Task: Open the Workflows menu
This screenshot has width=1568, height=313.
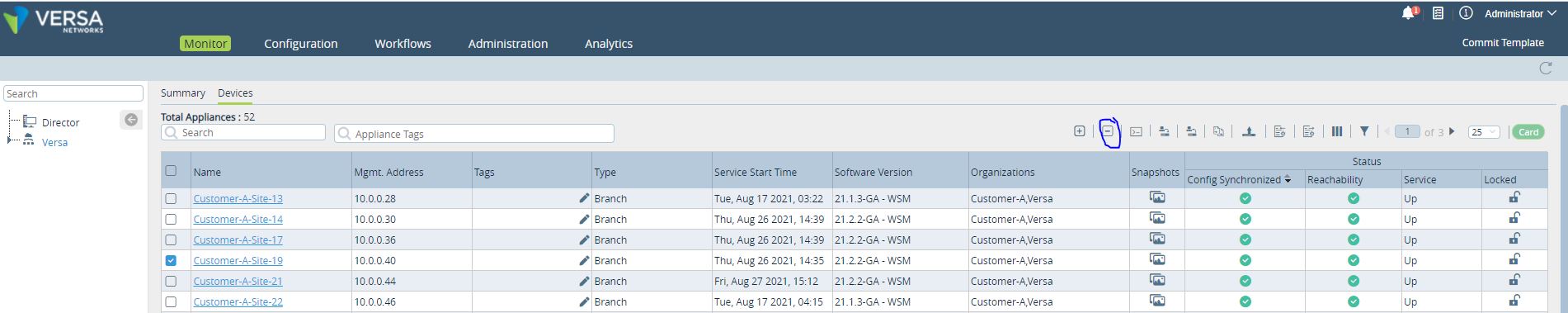Action: click(403, 44)
